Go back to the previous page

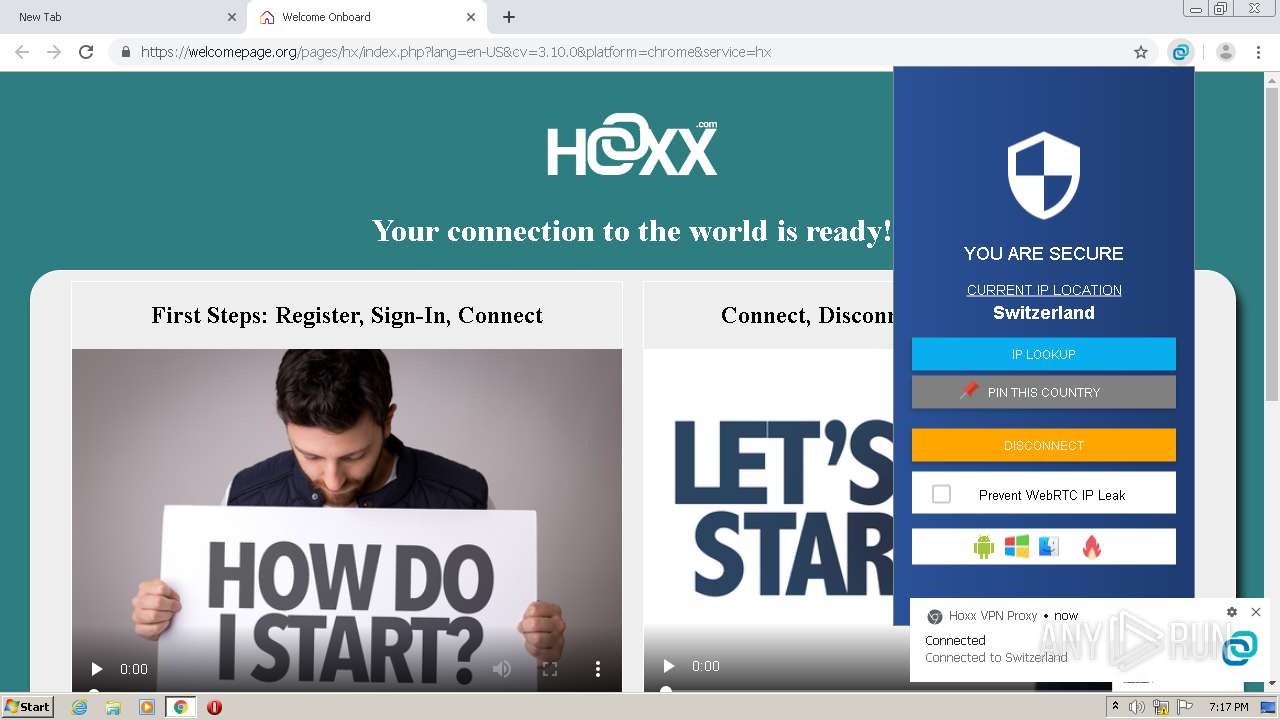coord(22,52)
